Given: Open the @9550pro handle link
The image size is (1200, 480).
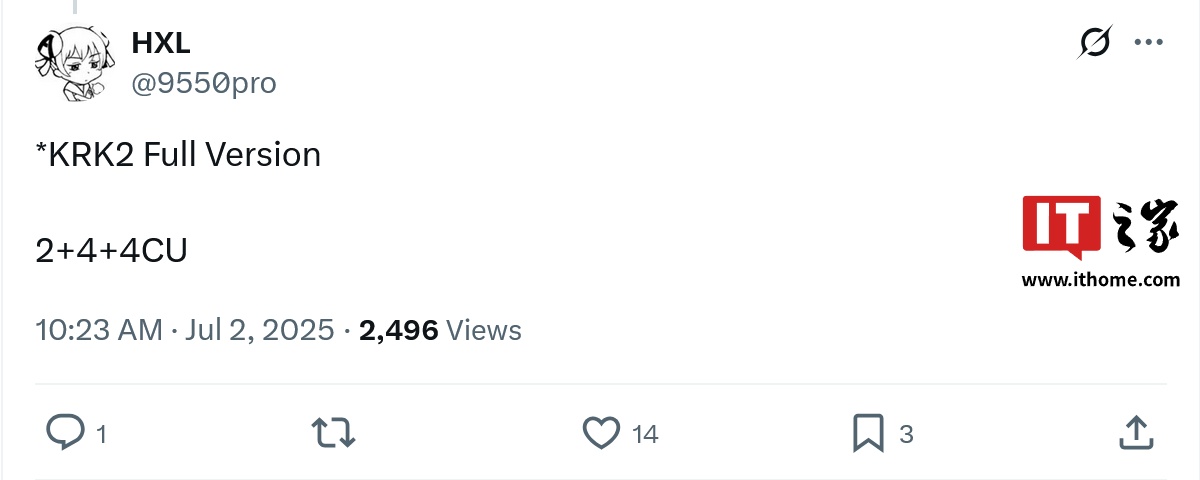Looking at the screenshot, I should [204, 84].
